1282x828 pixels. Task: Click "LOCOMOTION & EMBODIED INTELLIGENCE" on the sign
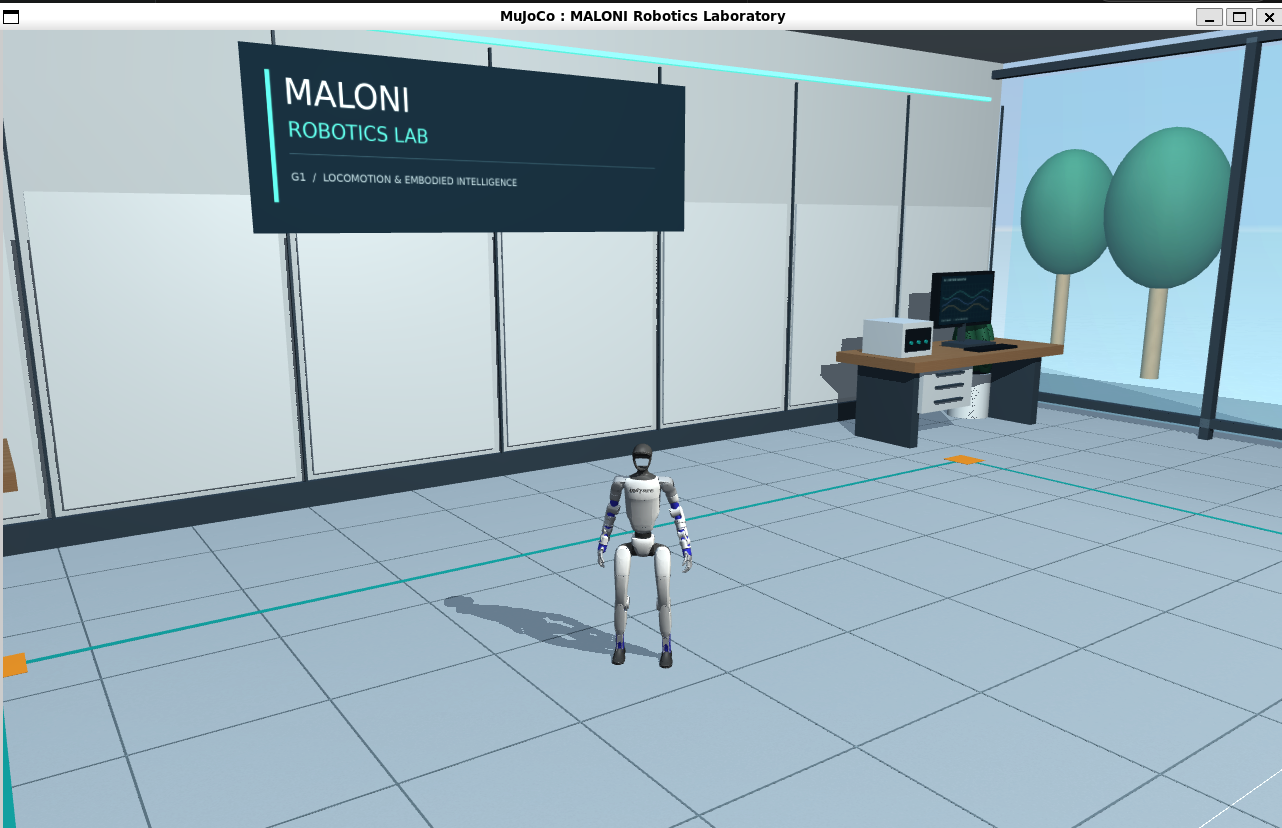[x=420, y=180]
